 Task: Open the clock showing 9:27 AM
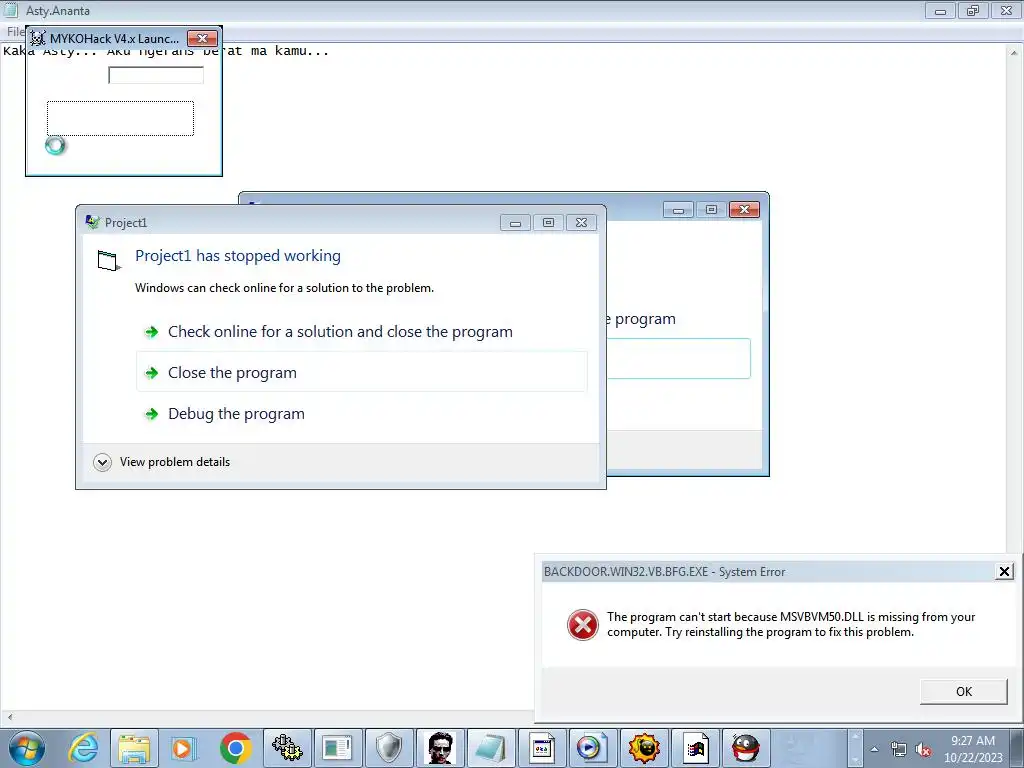coord(972,749)
